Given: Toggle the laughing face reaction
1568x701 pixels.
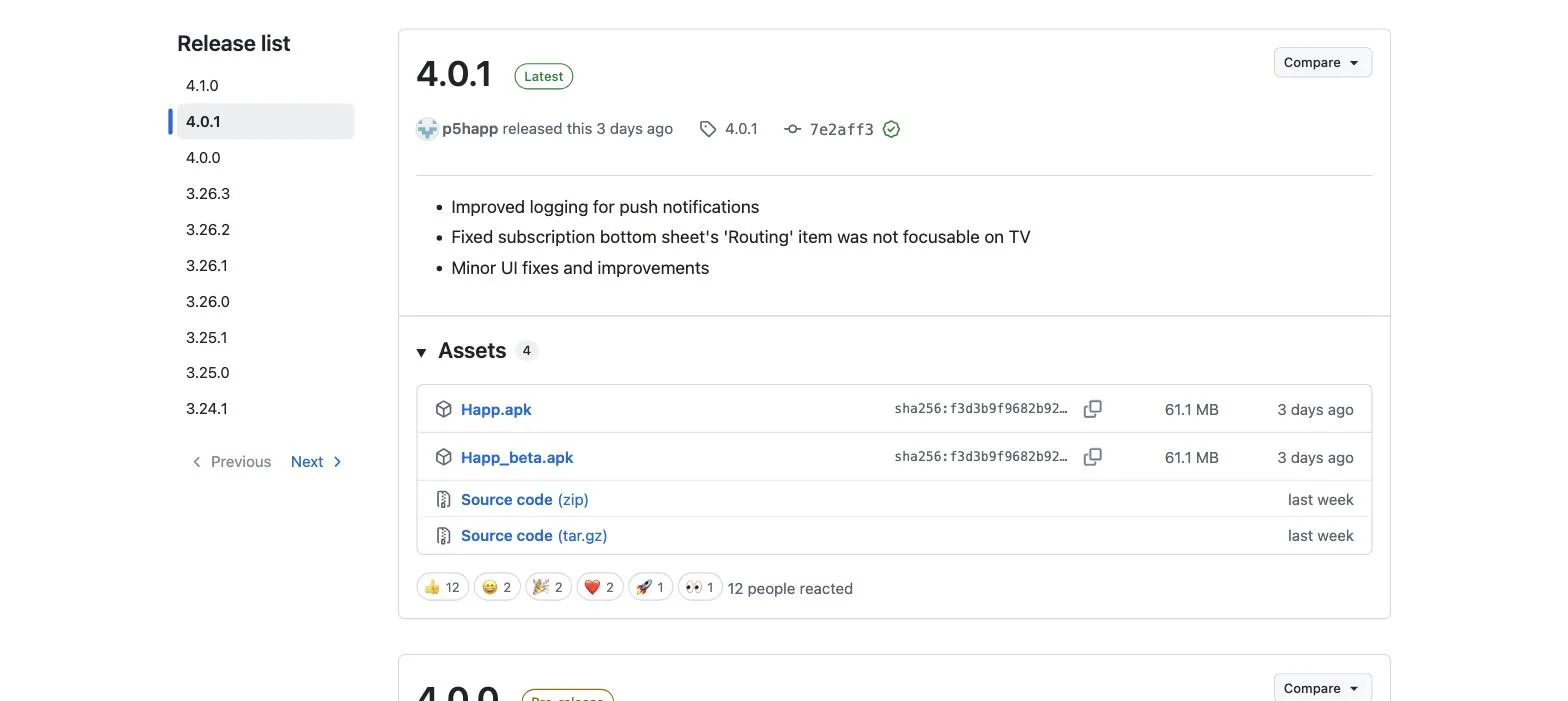Looking at the screenshot, I should click(497, 587).
